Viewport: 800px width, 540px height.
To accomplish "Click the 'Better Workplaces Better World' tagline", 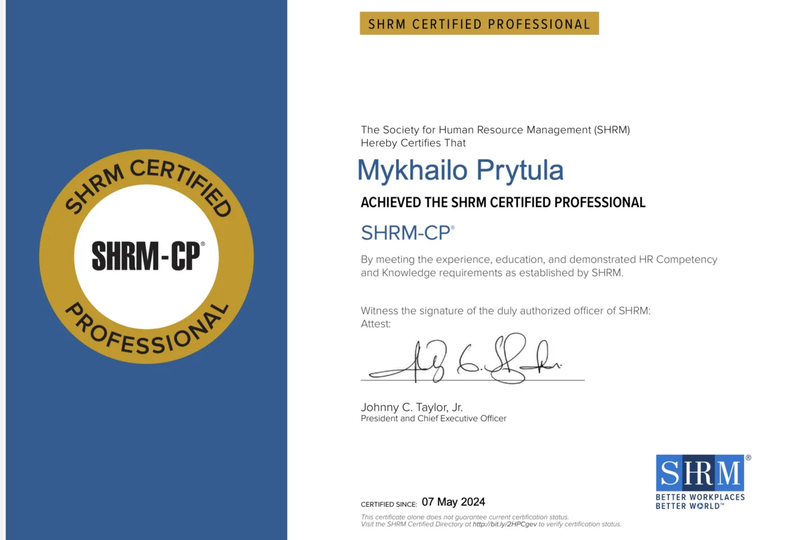I will pyautogui.click(x=700, y=501).
